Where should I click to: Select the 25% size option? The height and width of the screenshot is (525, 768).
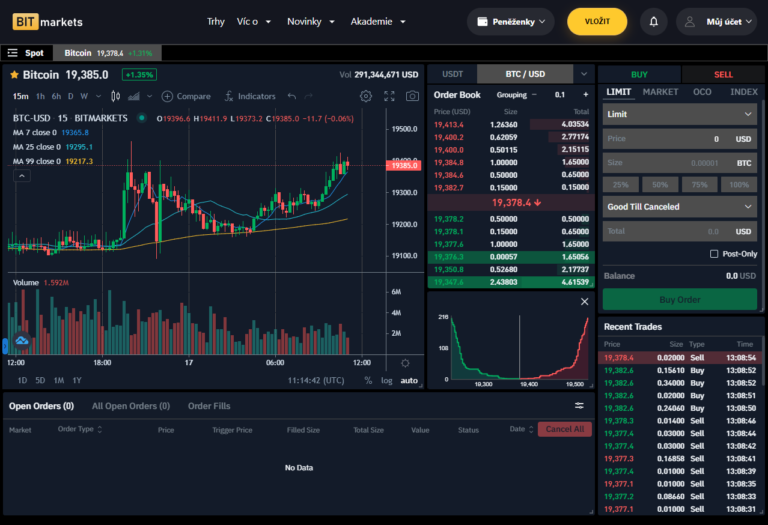pos(621,185)
